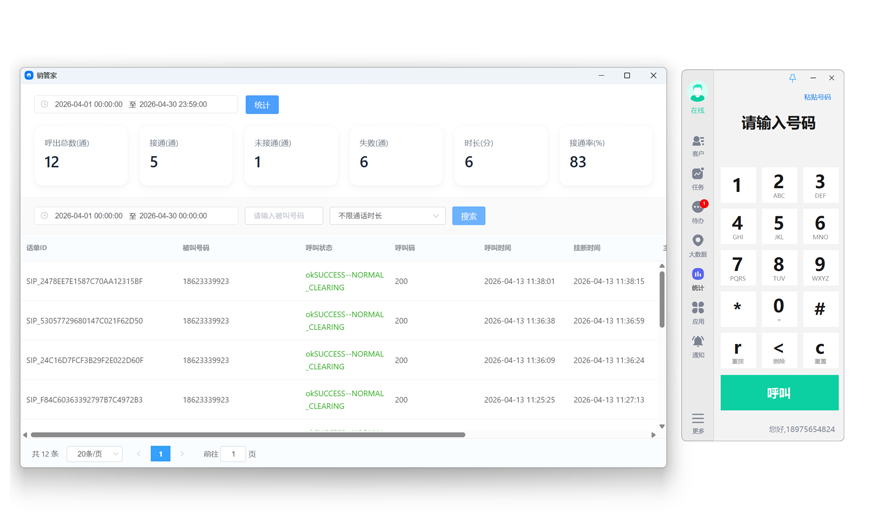The width and height of the screenshot is (882, 531).
Task: Open 待办 icon with red badge
Action: click(x=697, y=211)
